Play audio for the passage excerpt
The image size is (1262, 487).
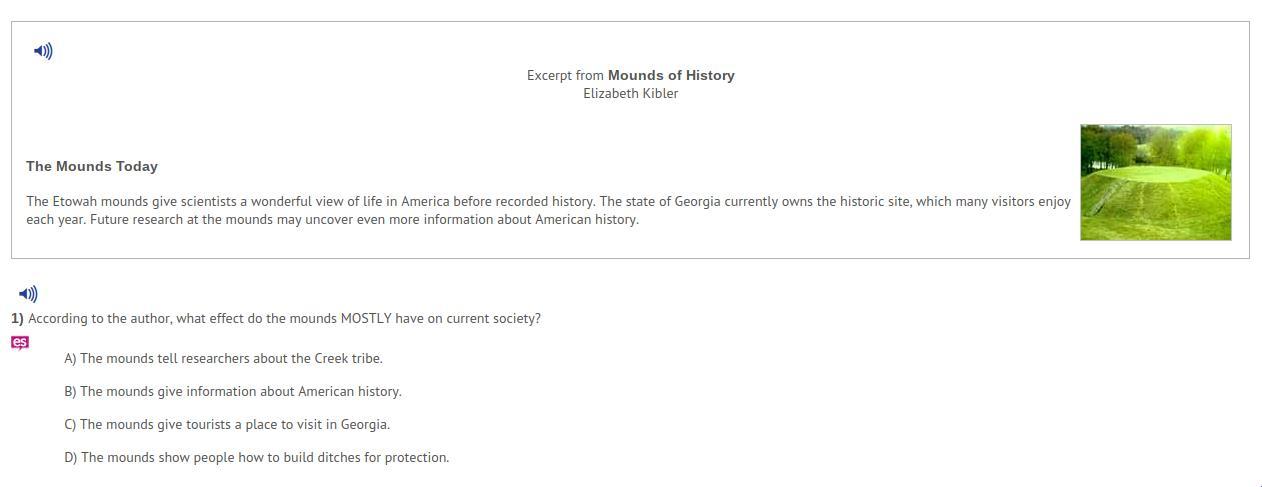pos(43,51)
